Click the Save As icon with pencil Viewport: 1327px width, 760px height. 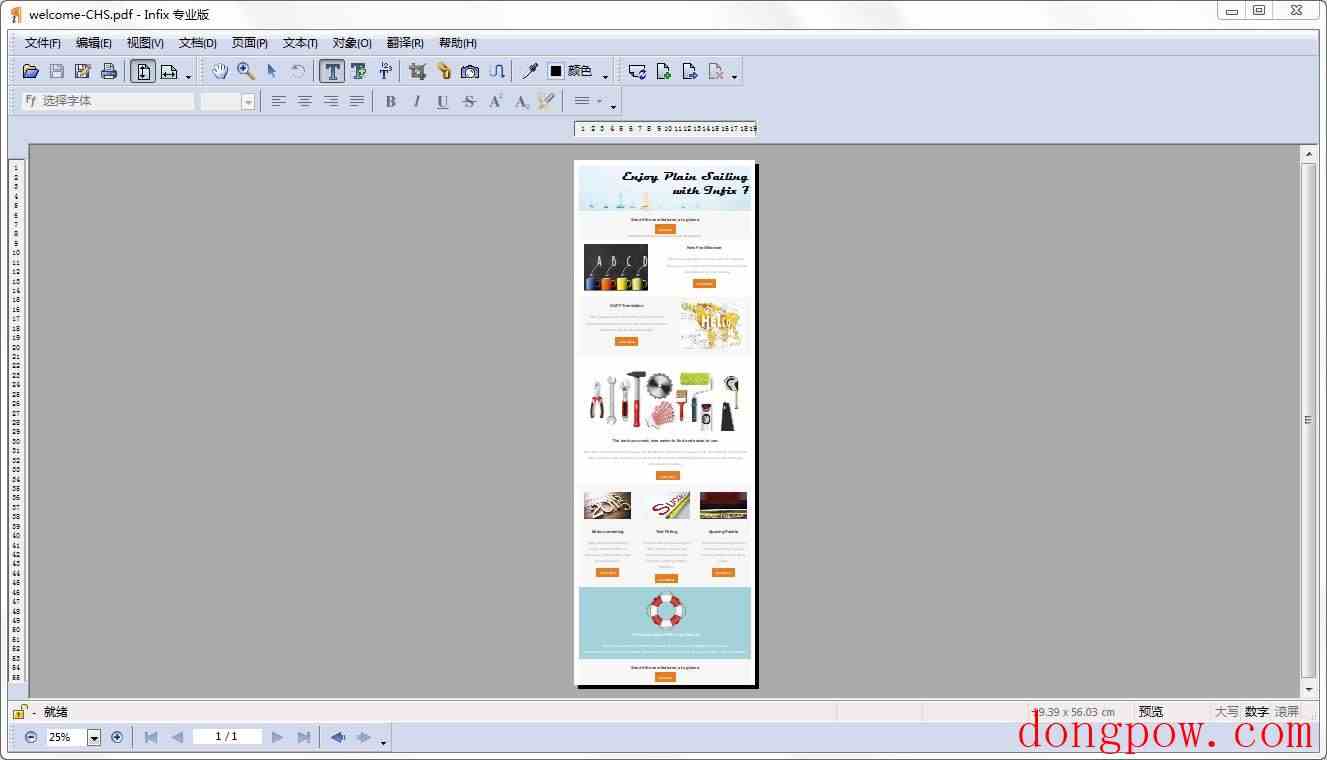83,71
